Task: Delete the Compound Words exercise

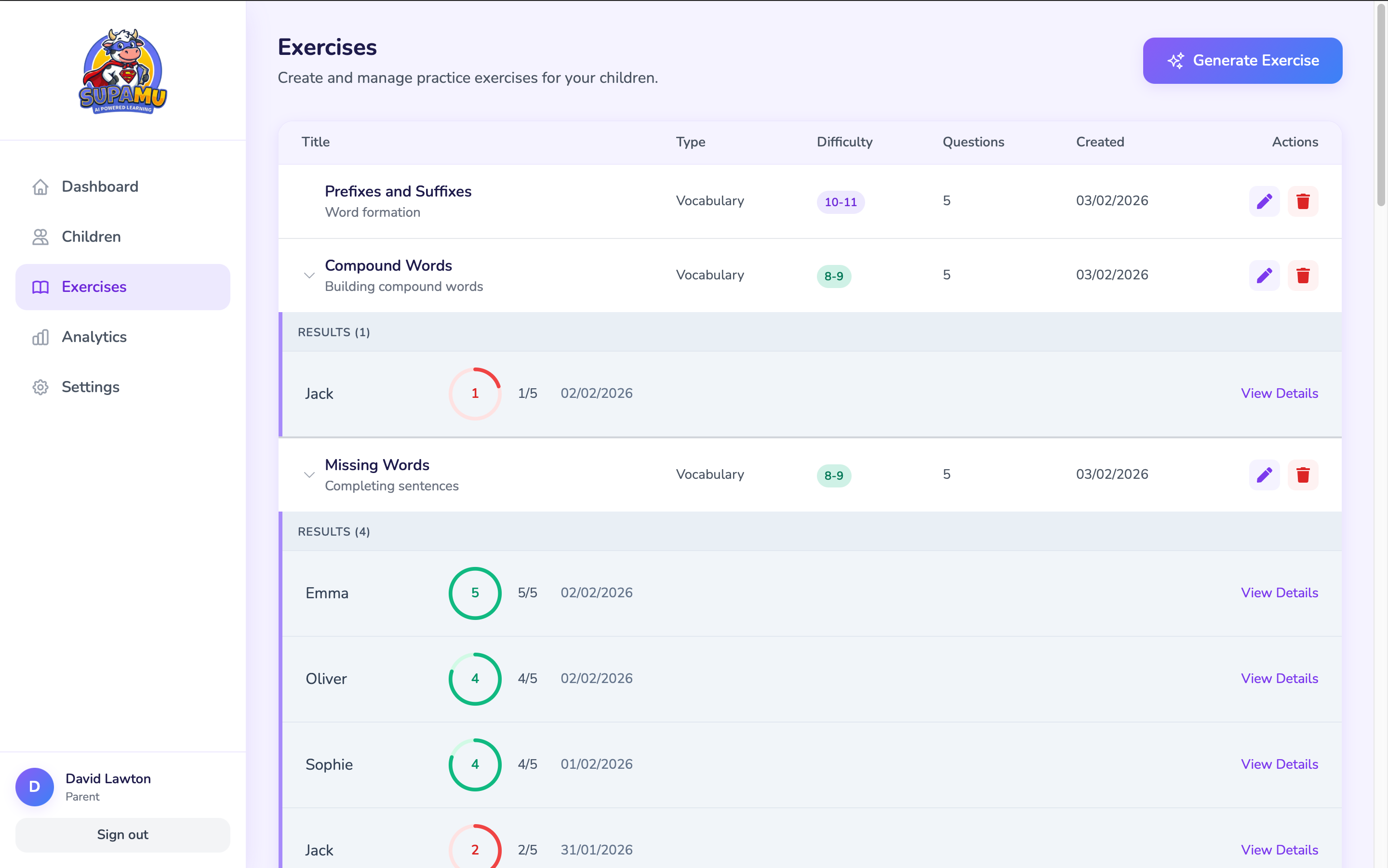Action: coord(1302,276)
